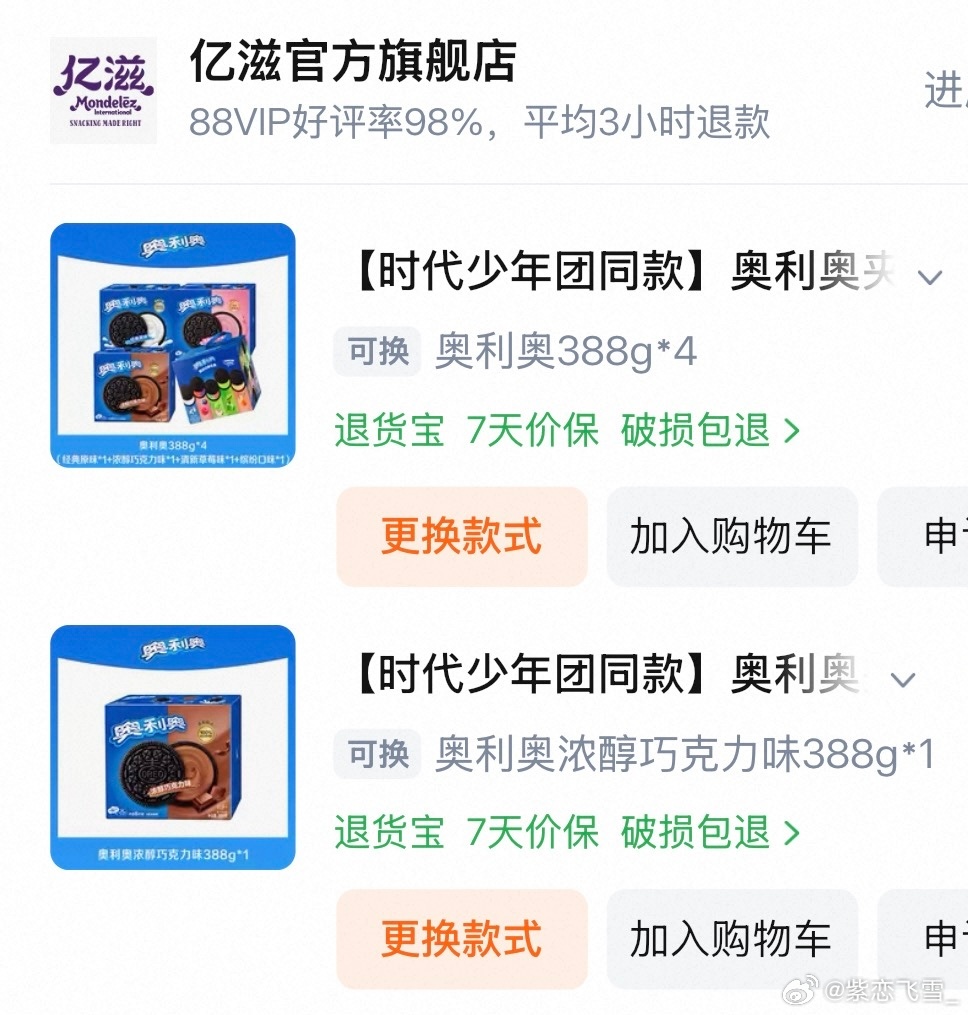Tap the second item's 7天价保 service label
Viewport: 968px width, 1015px height.
[x=532, y=832]
